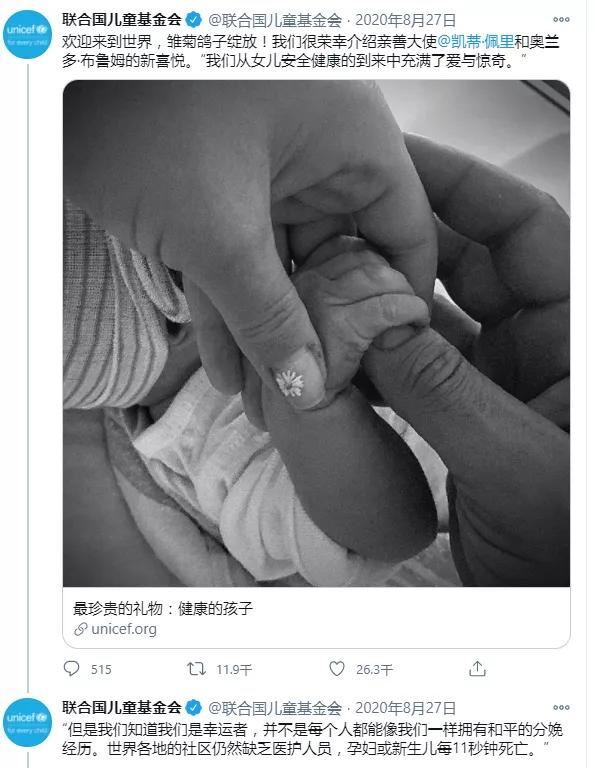Click the retweet arrows icon
This screenshot has width=595, height=768.
(x=196, y=669)
